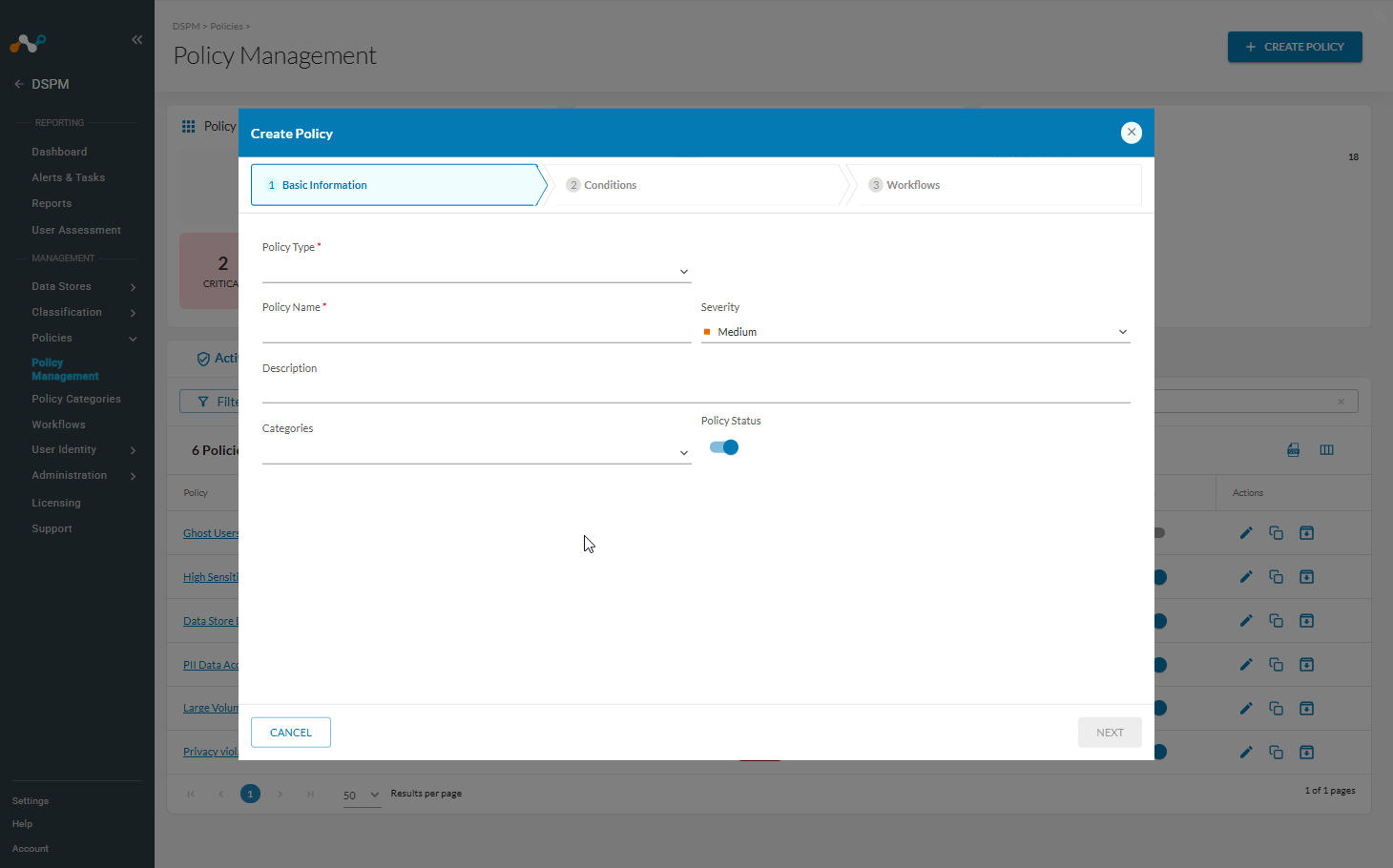Open the Ghost Users policy link

coord(211,533)
